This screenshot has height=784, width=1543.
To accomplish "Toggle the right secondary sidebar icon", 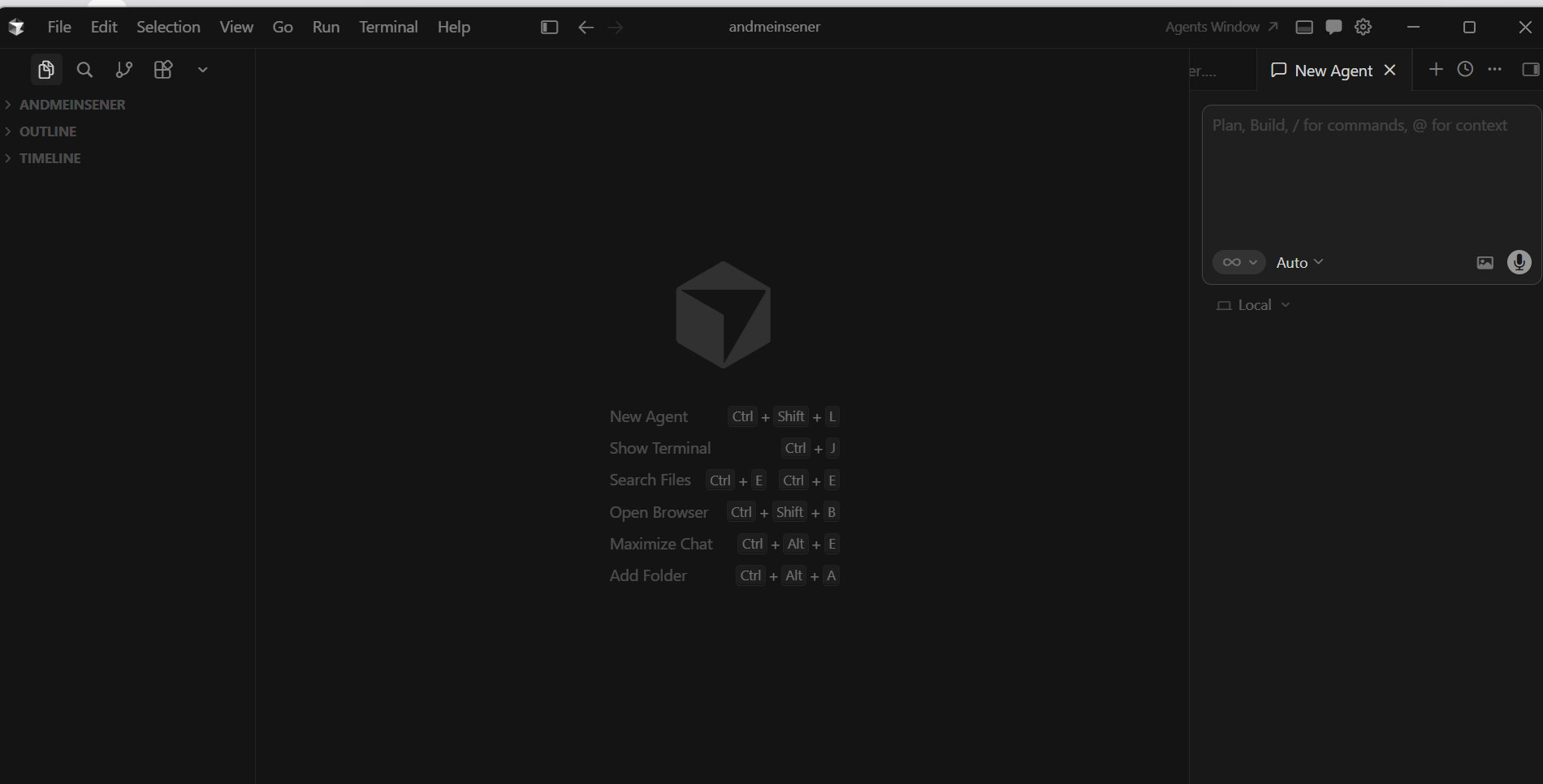I will 1531,69.
